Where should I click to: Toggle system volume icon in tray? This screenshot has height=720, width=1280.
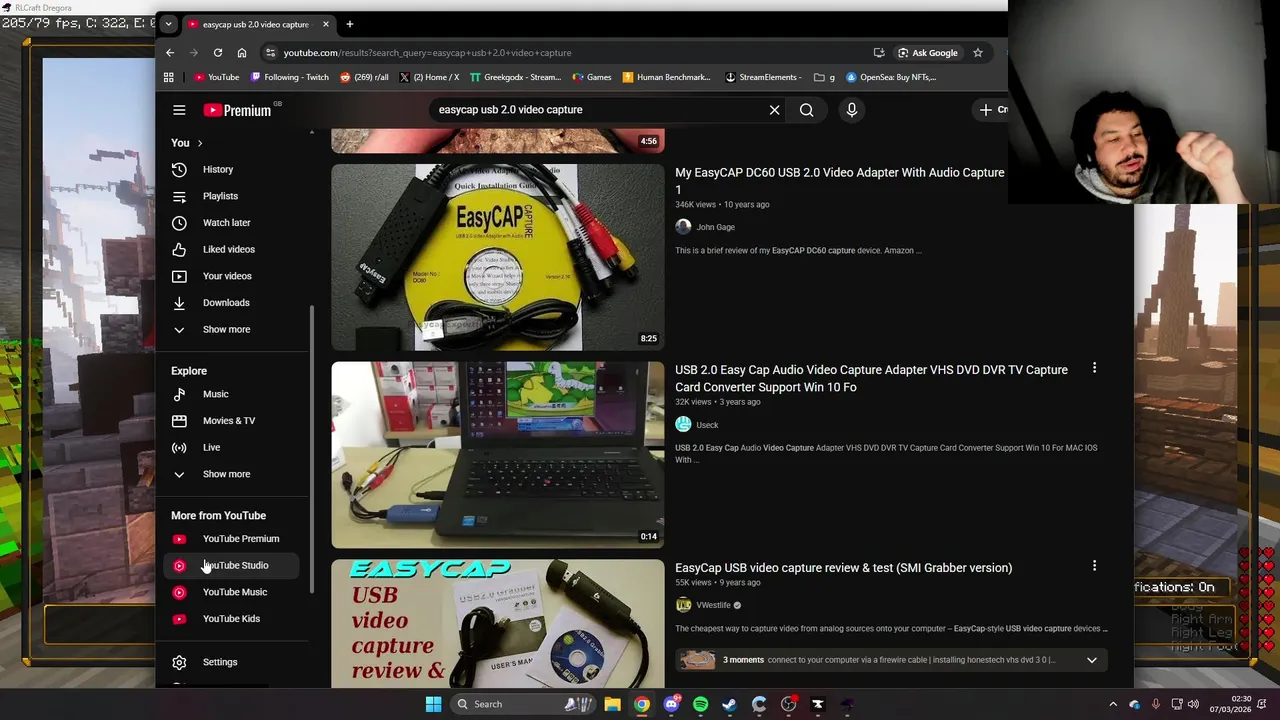pos(1192,704)
